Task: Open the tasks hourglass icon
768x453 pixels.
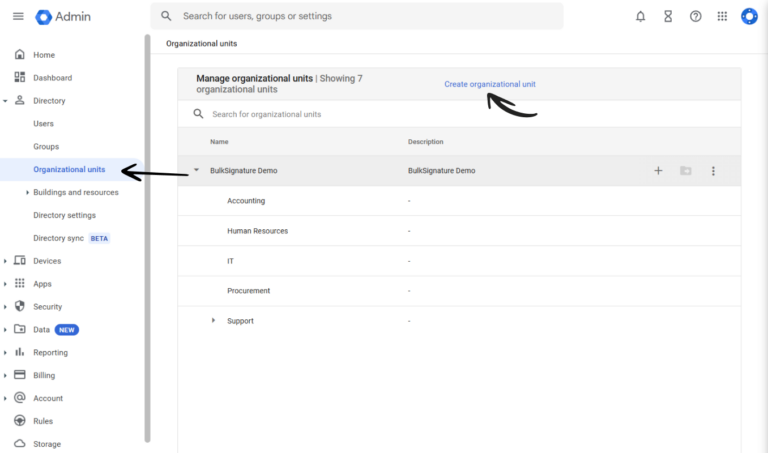Action: pos(668,16)
